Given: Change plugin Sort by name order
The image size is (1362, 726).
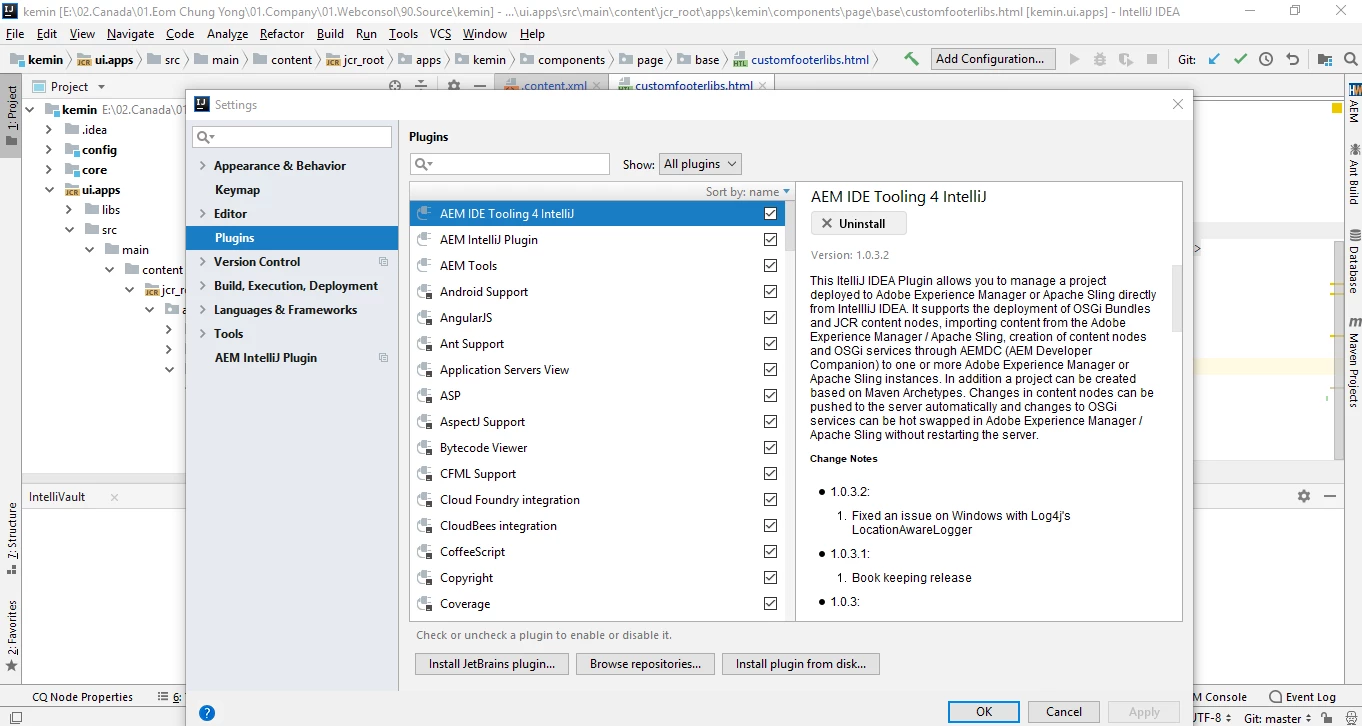Looking at the screenshot, I should (x=747, y=192).
